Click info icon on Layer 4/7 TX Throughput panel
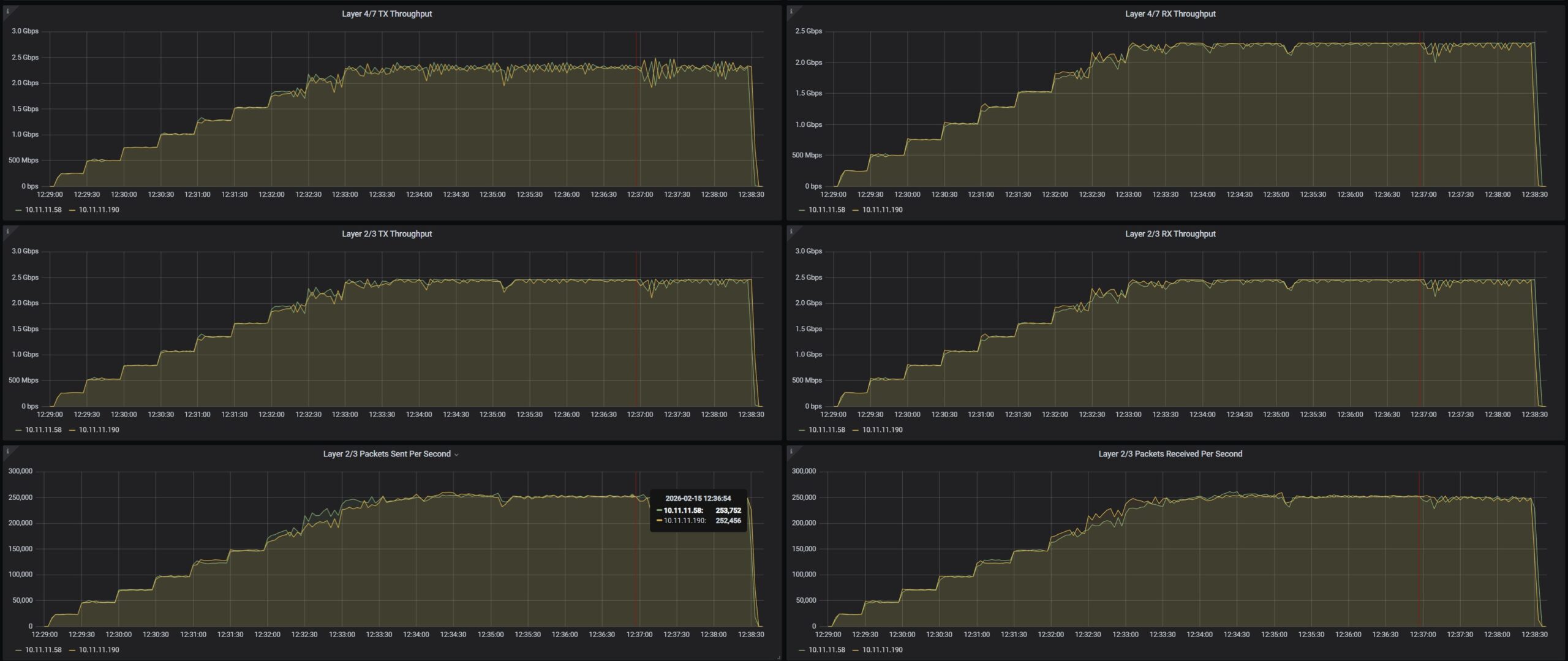 7,11
